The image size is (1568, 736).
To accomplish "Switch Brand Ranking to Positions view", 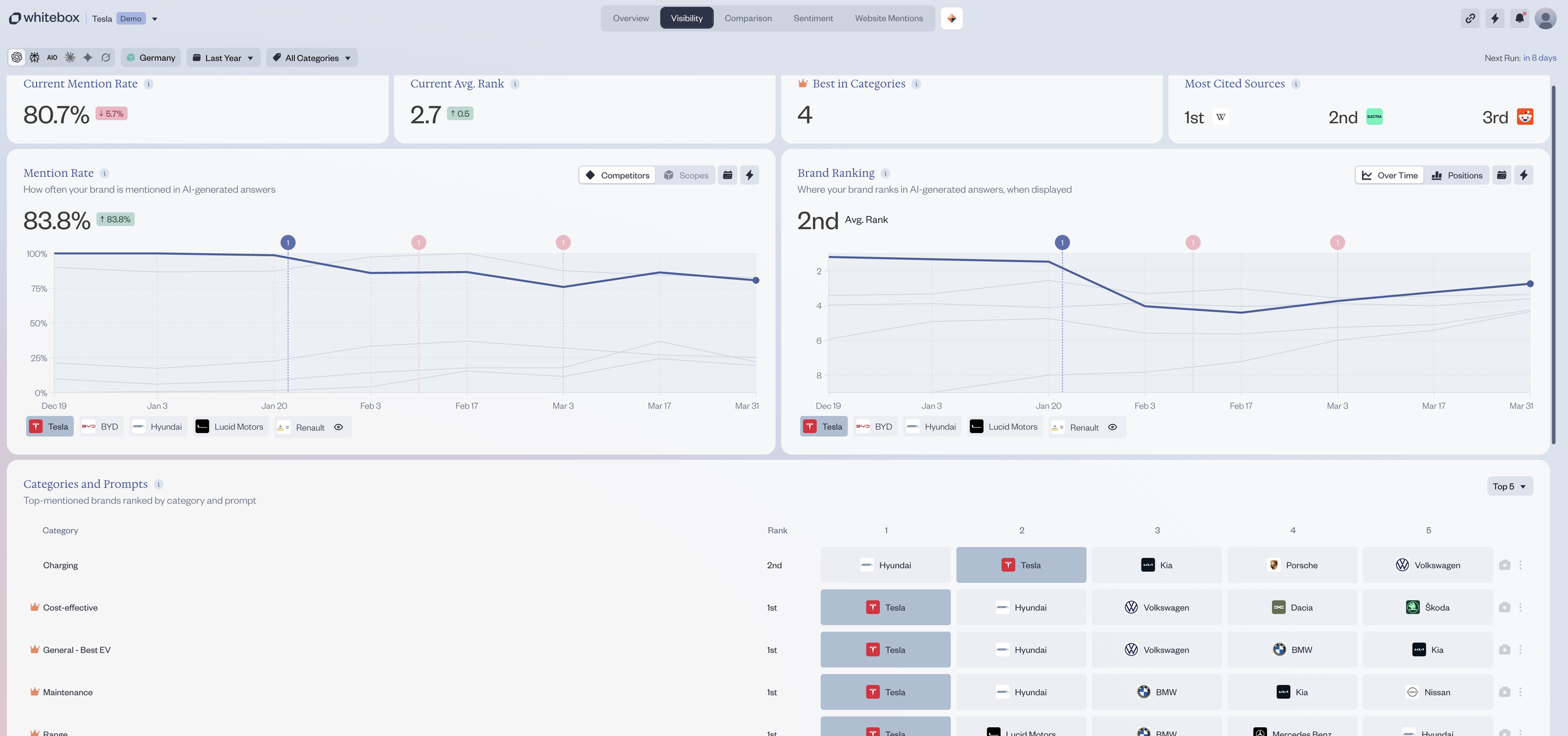I will 1457,175.
